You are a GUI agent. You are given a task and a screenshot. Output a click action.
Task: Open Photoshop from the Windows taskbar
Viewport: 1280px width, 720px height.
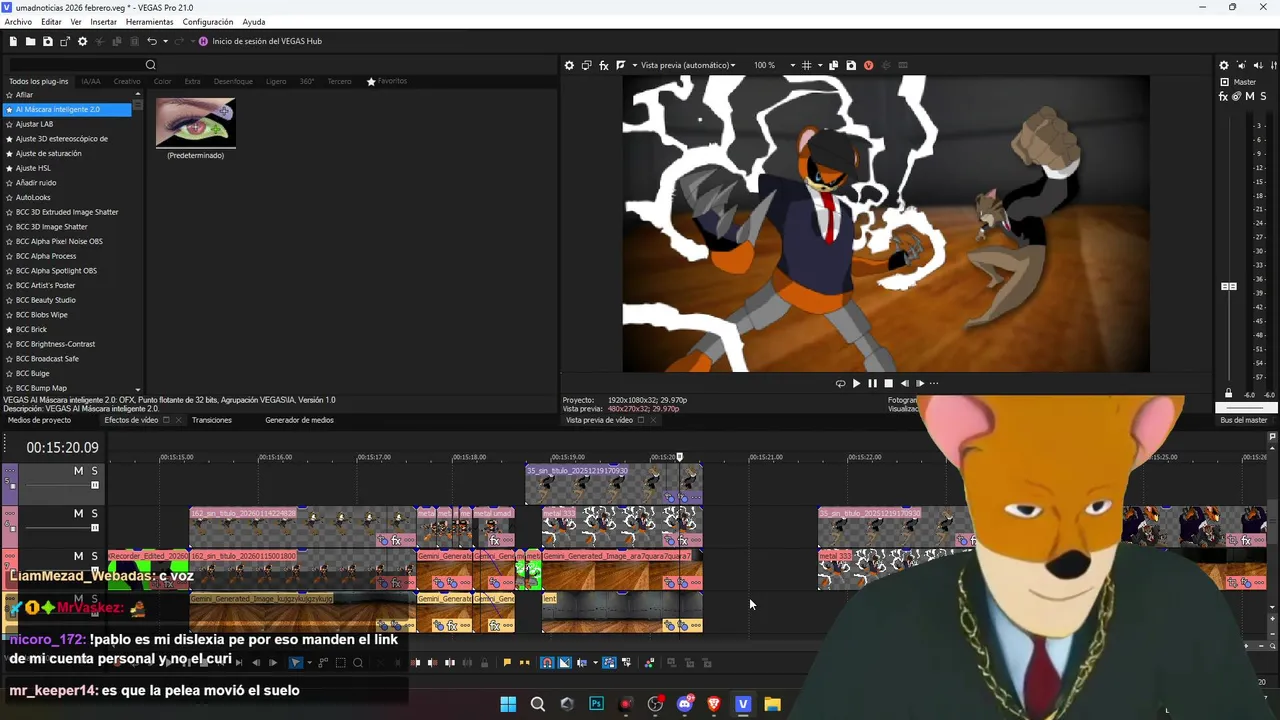(596, 704)
